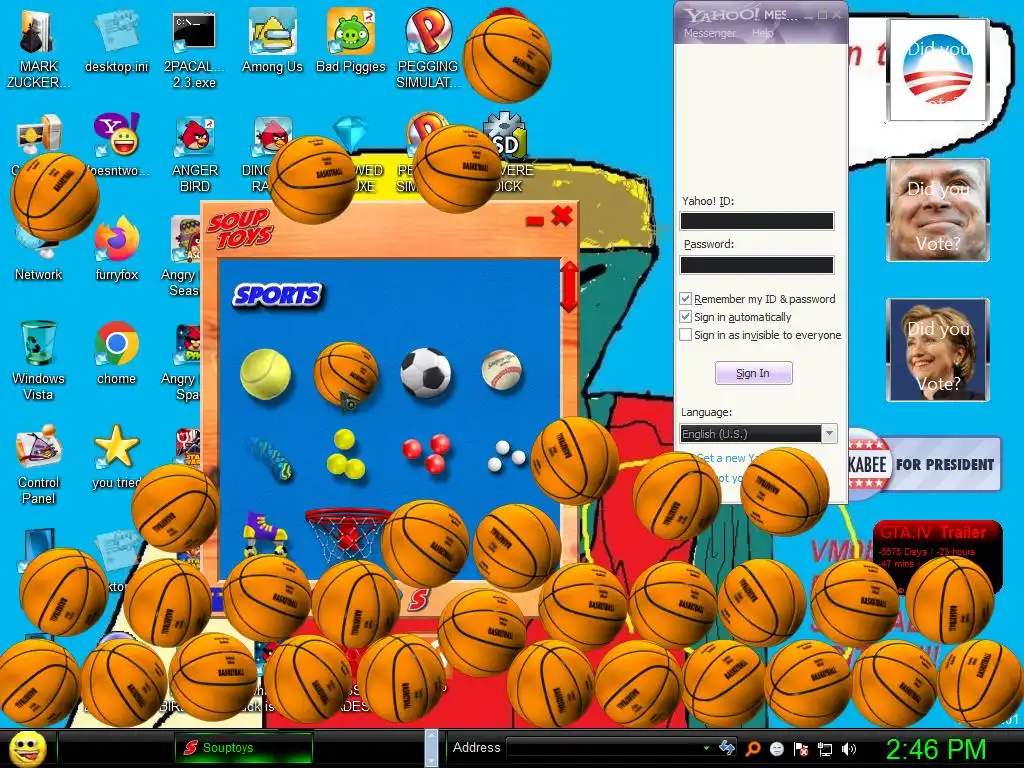Open the Messenger menu
This screenshot has width=1024, height=768.
coord(709,33)
